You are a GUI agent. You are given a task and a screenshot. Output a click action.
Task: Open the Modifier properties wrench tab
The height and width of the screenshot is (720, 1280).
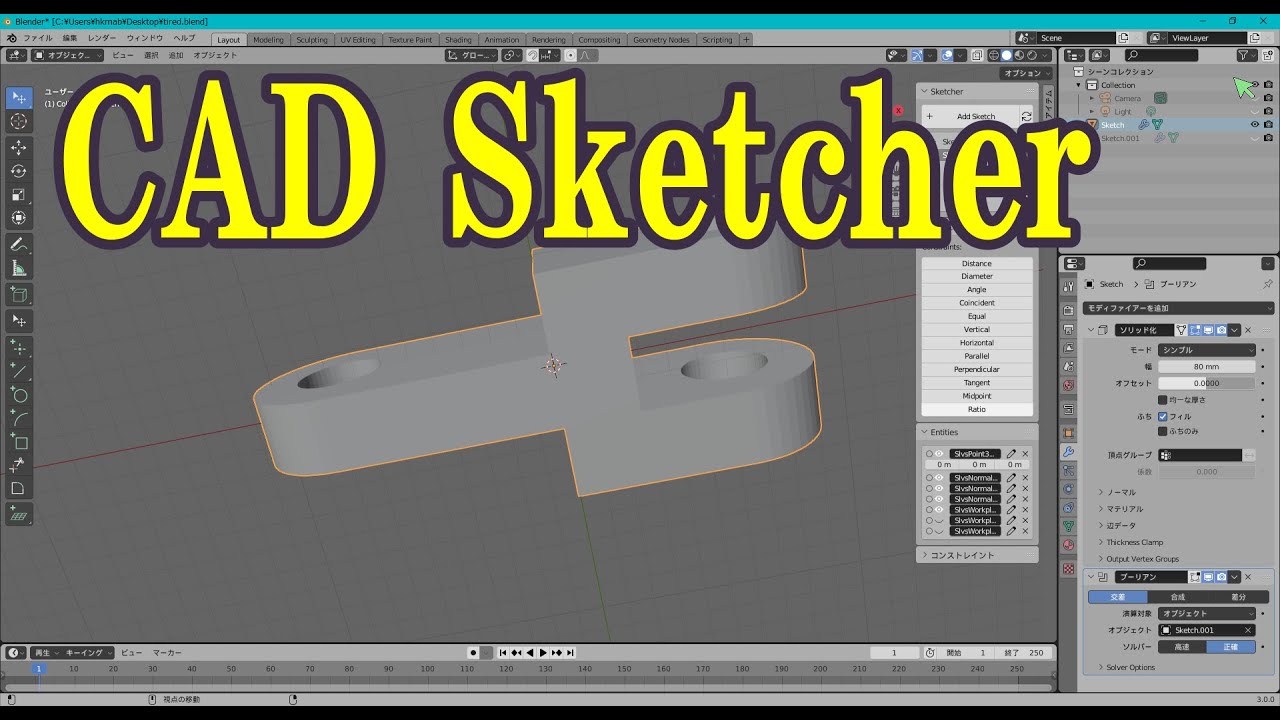click(1068, 451)
